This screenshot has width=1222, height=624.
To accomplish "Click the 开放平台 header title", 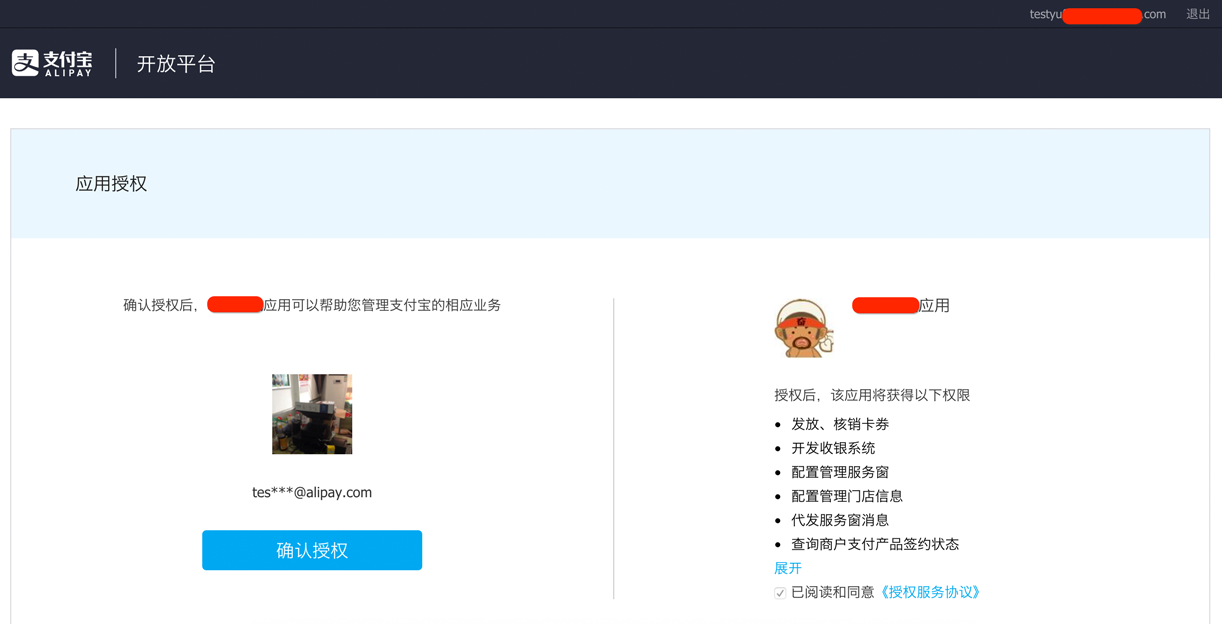I will coord(176,63).
